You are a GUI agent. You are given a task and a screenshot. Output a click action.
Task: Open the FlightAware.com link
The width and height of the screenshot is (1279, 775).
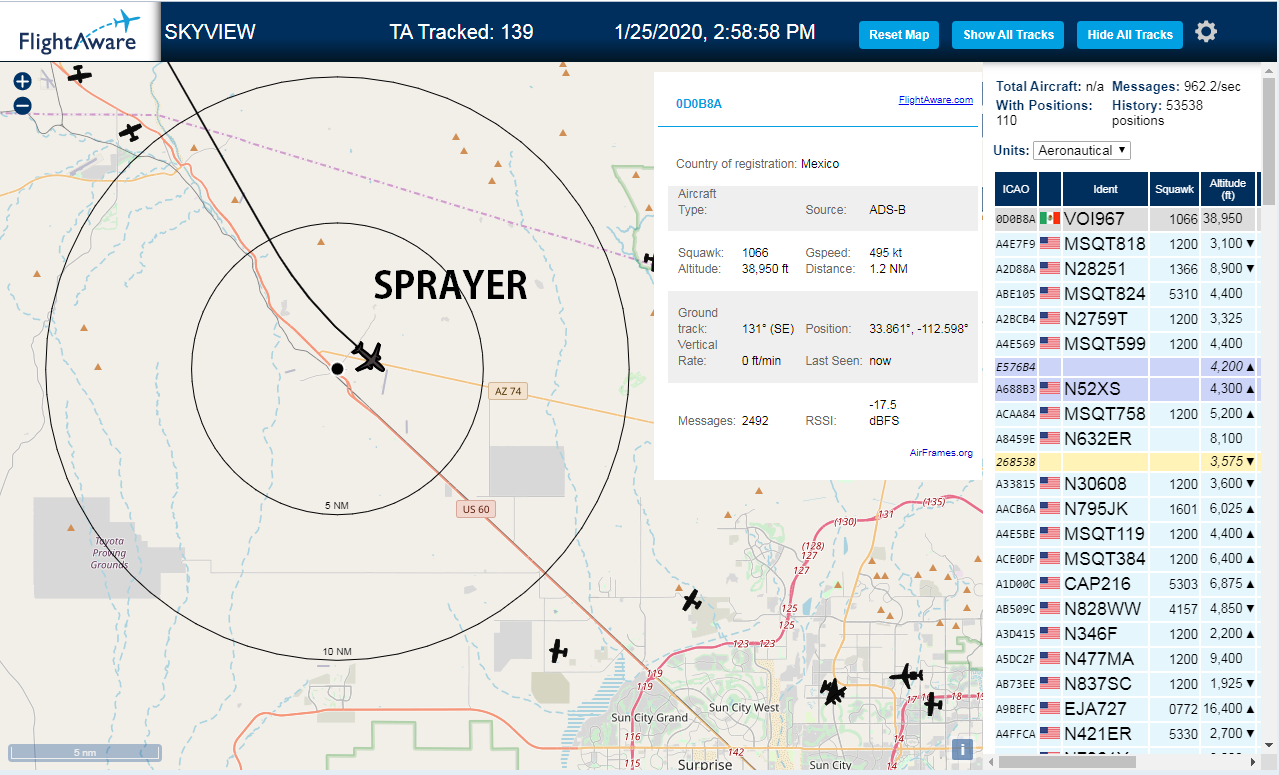(x=936, y=100)
